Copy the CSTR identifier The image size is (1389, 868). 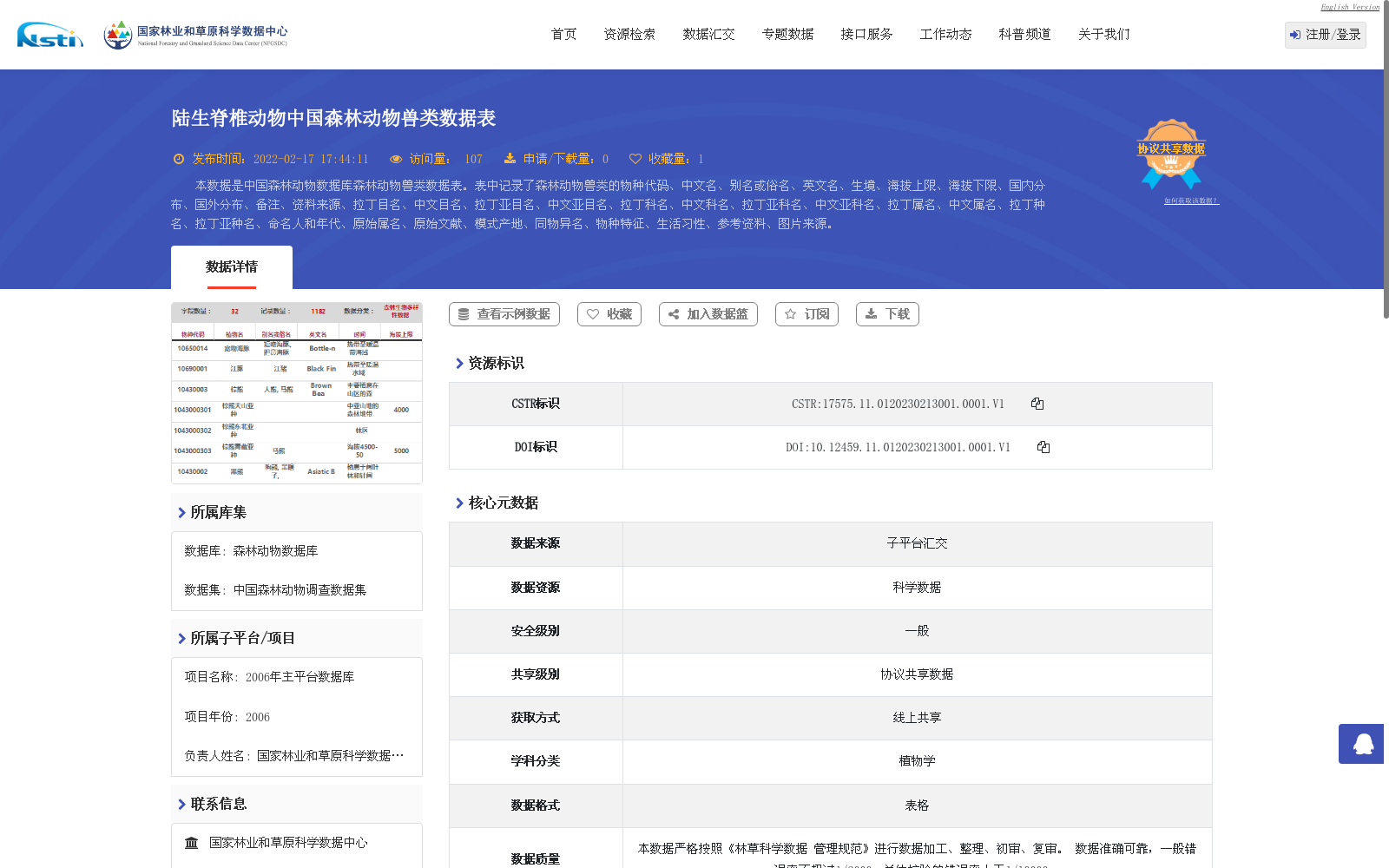(x=1037, y=404)
